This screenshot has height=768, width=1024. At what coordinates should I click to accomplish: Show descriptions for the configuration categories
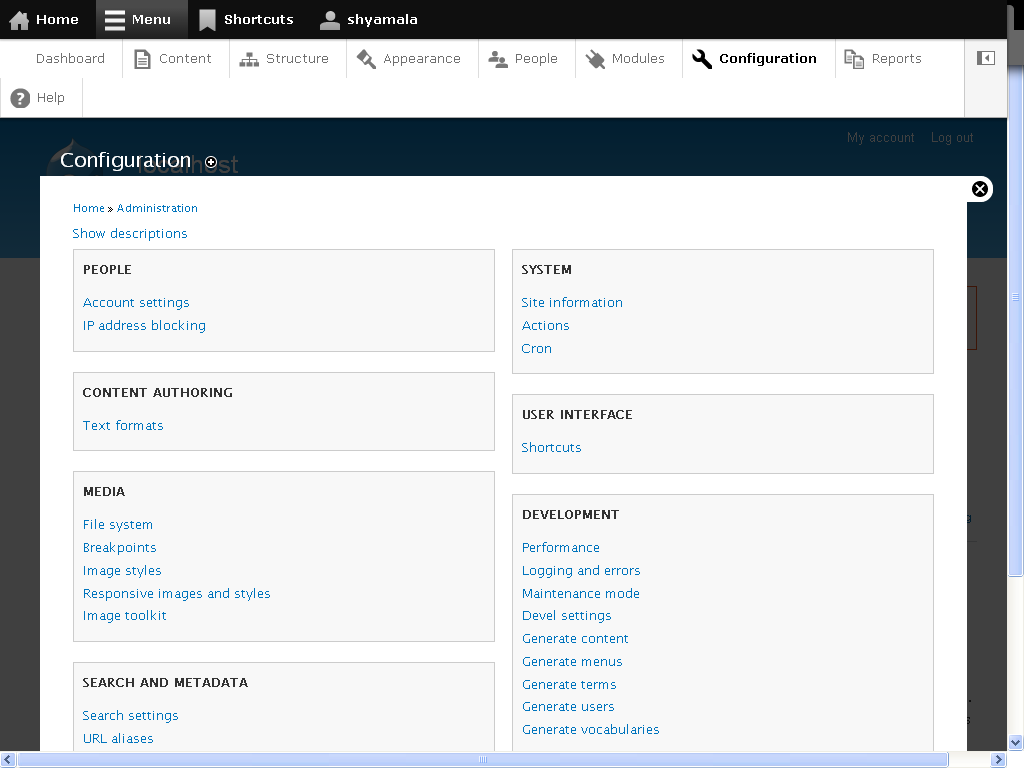pos(129,233)
